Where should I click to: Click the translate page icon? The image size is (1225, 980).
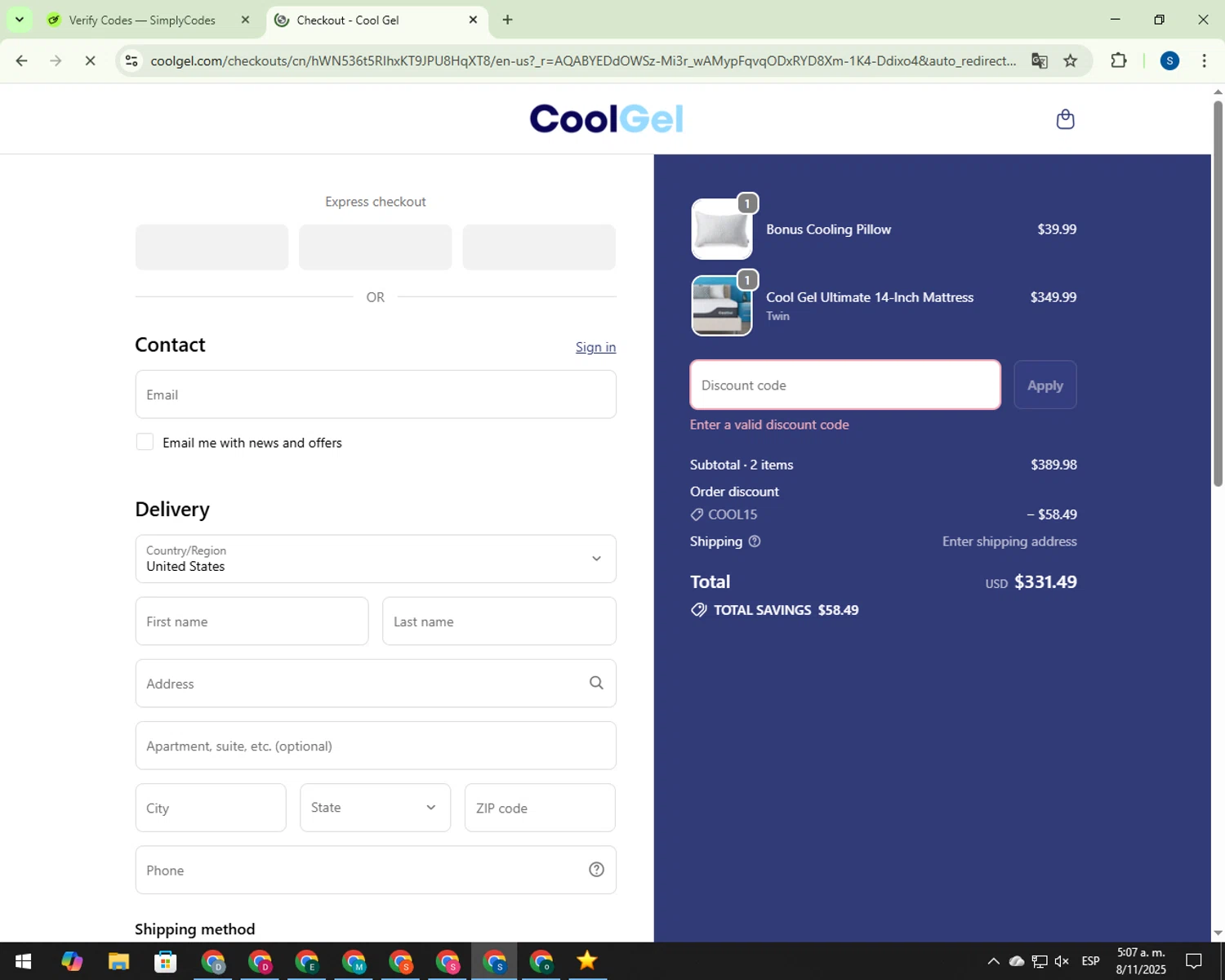[1039, 60]
